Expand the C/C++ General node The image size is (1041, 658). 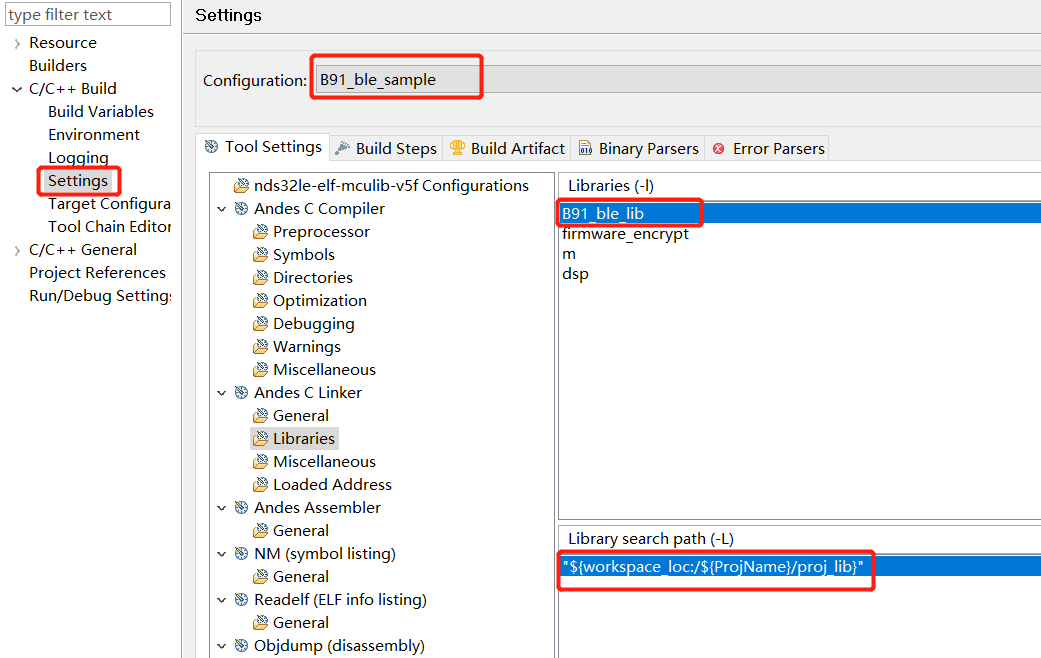tap(17, 250)
